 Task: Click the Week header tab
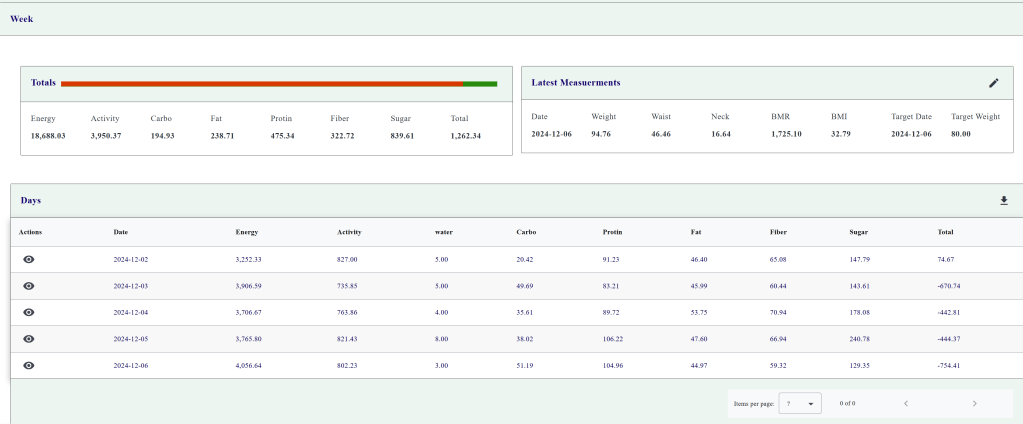click(21, 19)
